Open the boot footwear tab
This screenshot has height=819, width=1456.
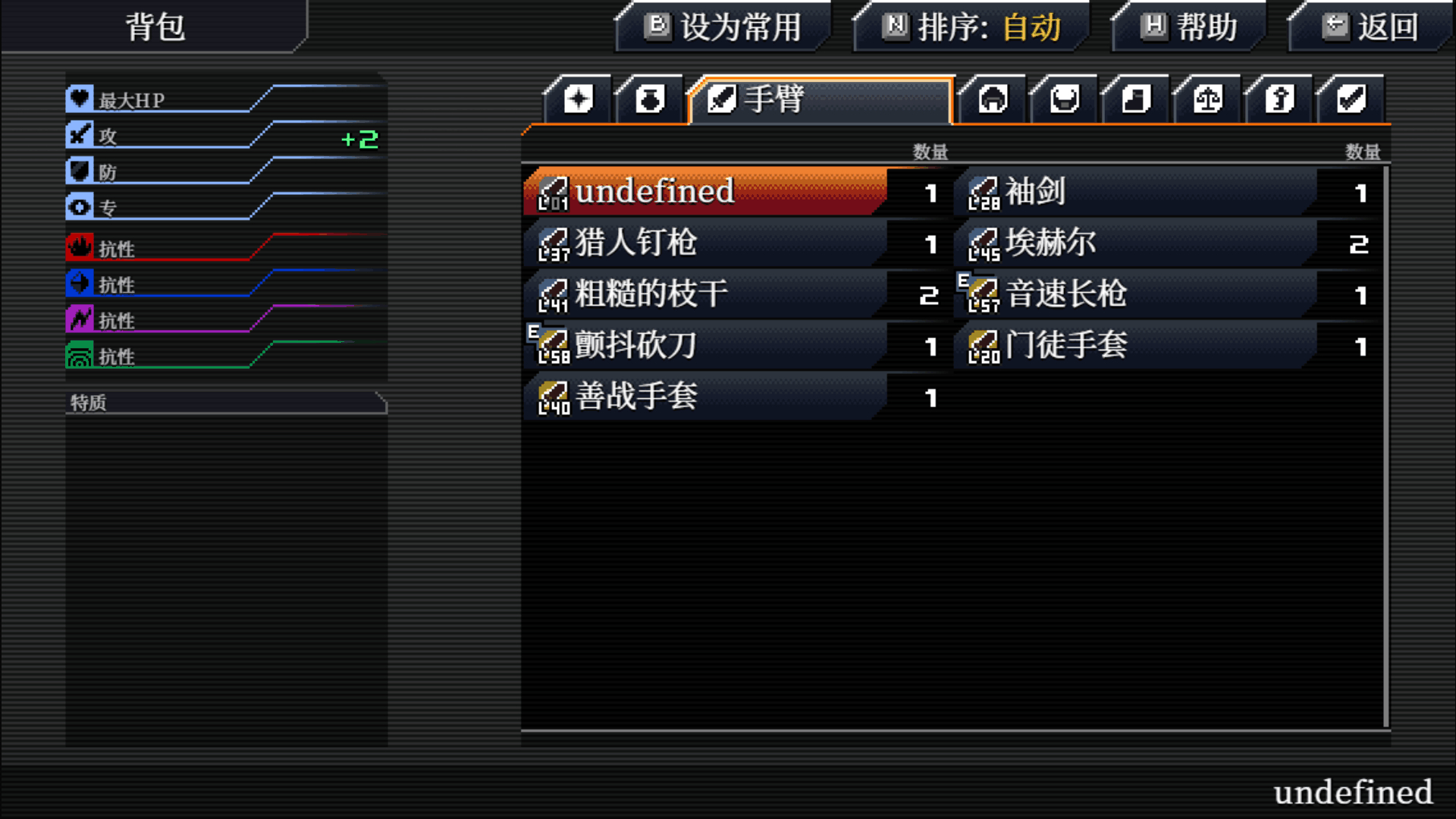[1136, 99]
